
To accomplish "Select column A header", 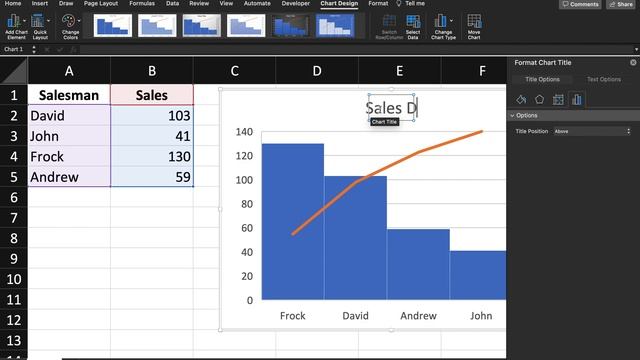I will point(69,71).
